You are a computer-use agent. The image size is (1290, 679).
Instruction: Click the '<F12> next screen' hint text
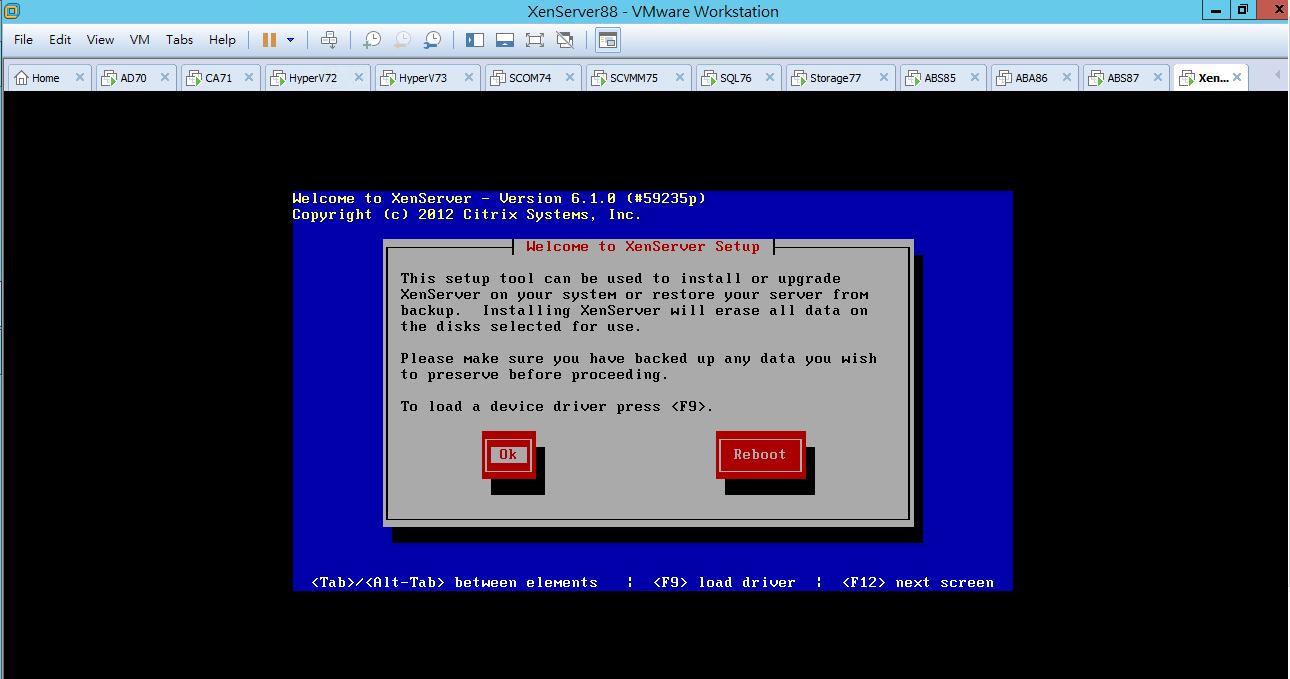pyautogui.click(x=918, y=582)
